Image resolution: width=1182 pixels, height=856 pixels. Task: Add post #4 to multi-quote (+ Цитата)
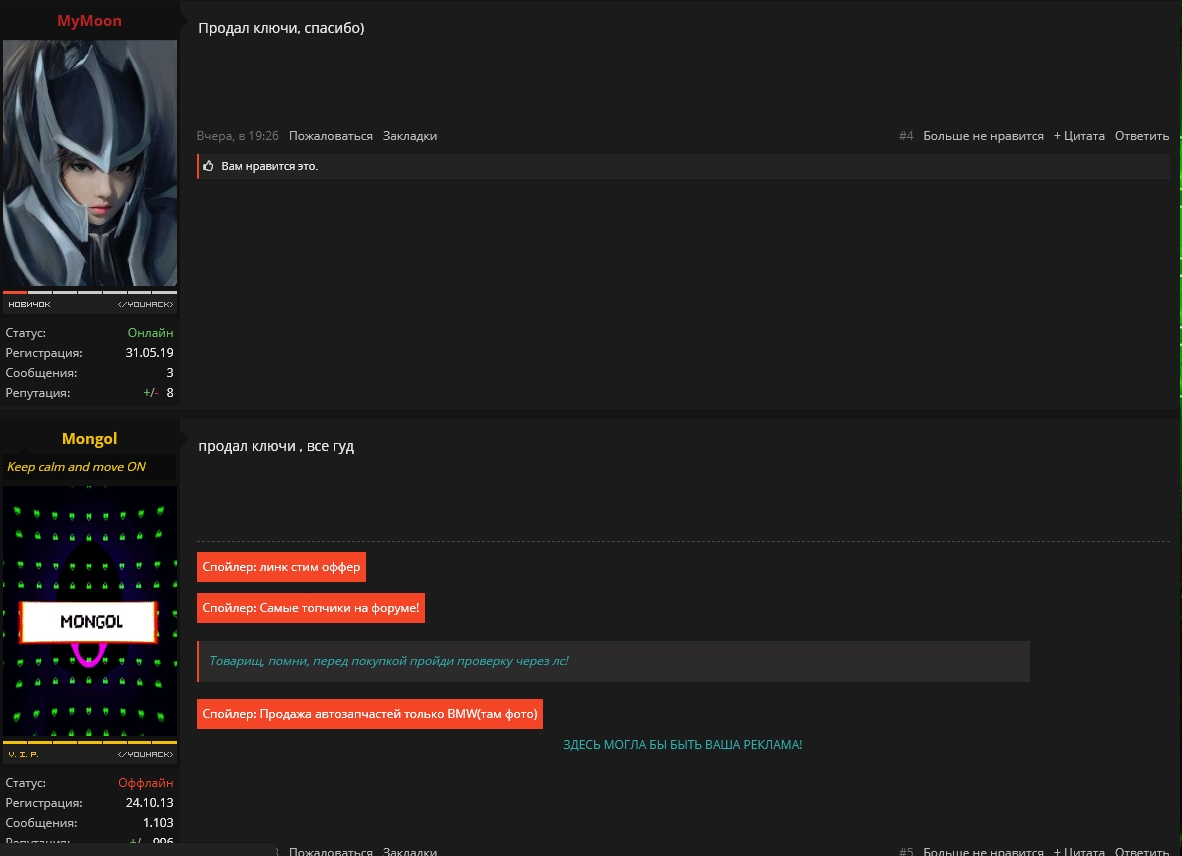point(1079,136)
